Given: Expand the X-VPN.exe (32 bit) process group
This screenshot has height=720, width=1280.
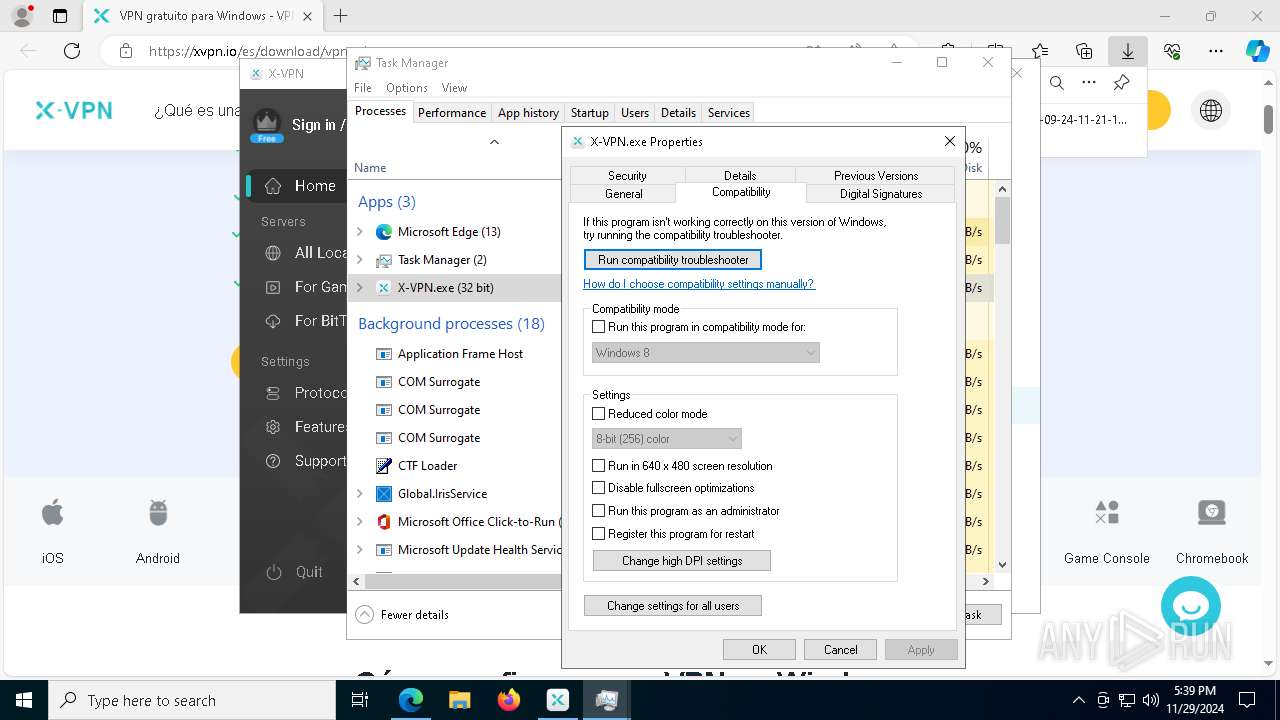Looking at the screenshot, I should click(360, 288).
